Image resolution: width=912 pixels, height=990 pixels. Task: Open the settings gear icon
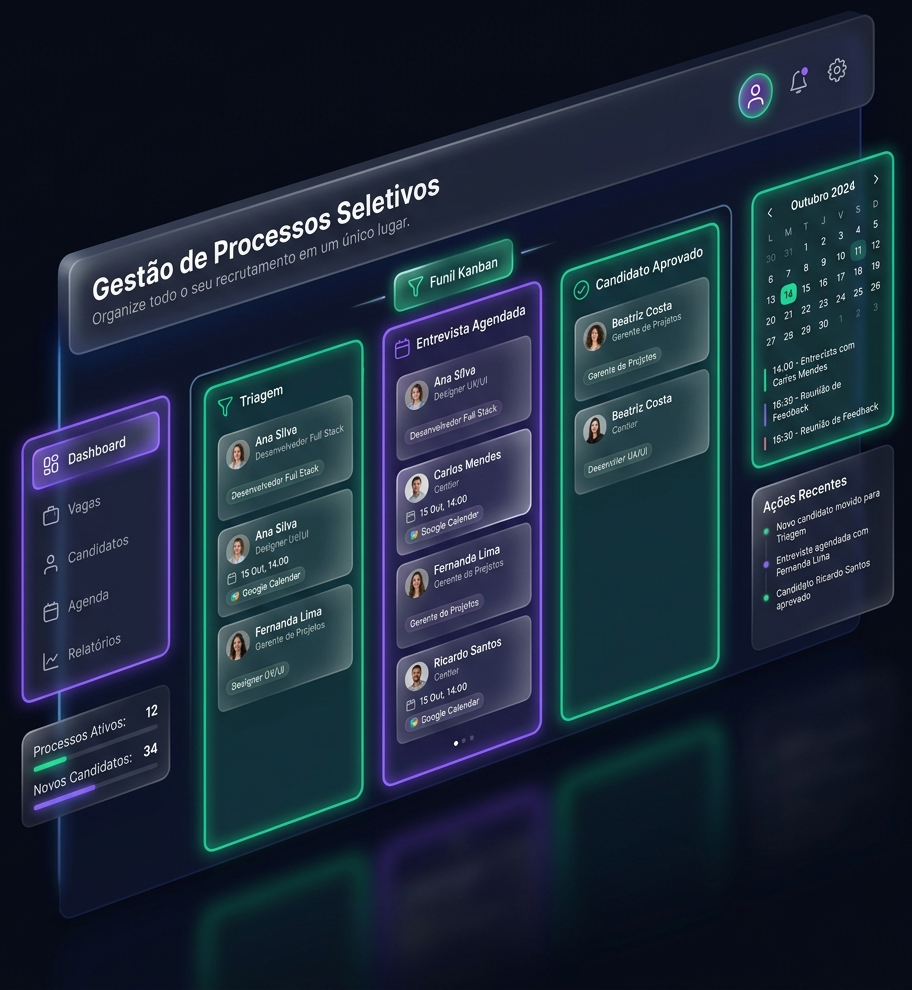coord(837,70)
